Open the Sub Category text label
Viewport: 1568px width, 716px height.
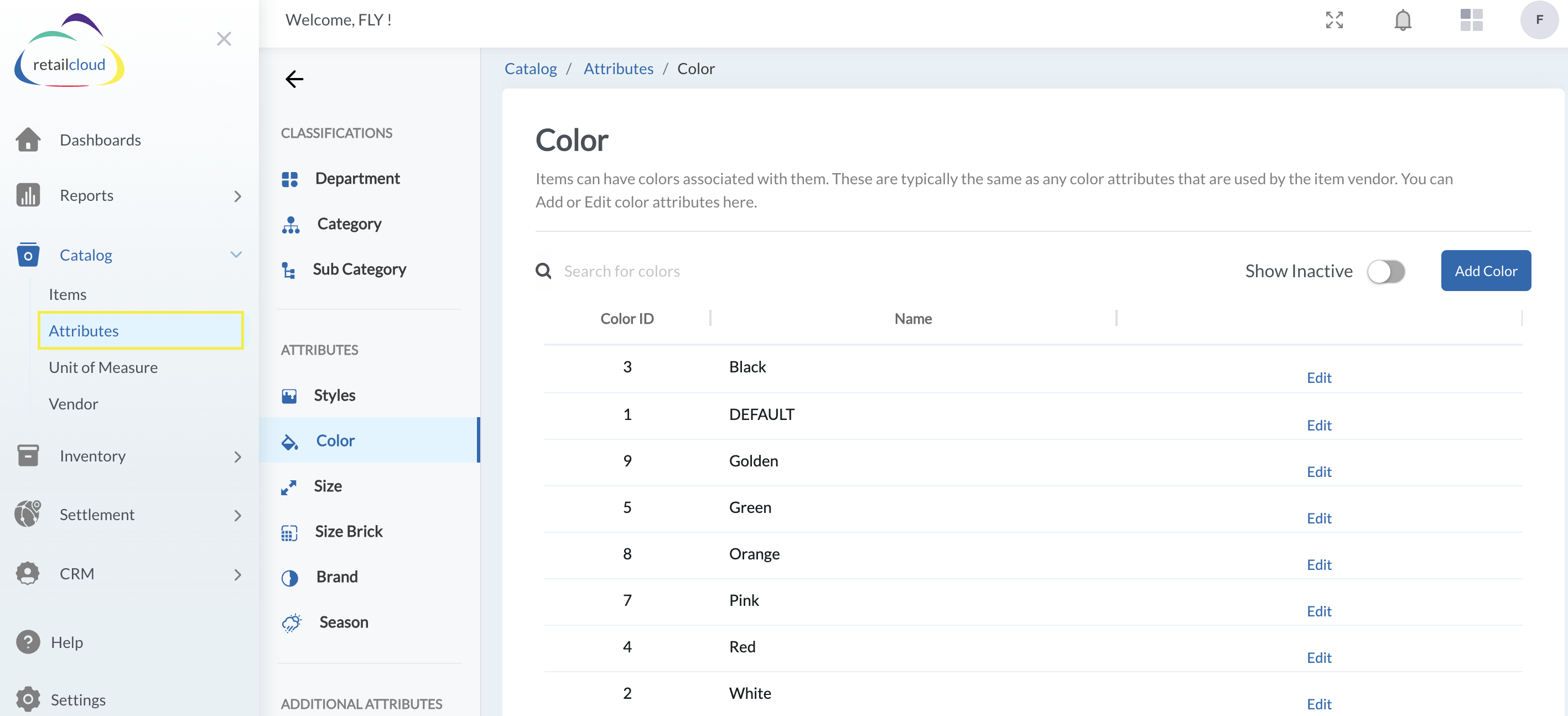tap(359, 269)
